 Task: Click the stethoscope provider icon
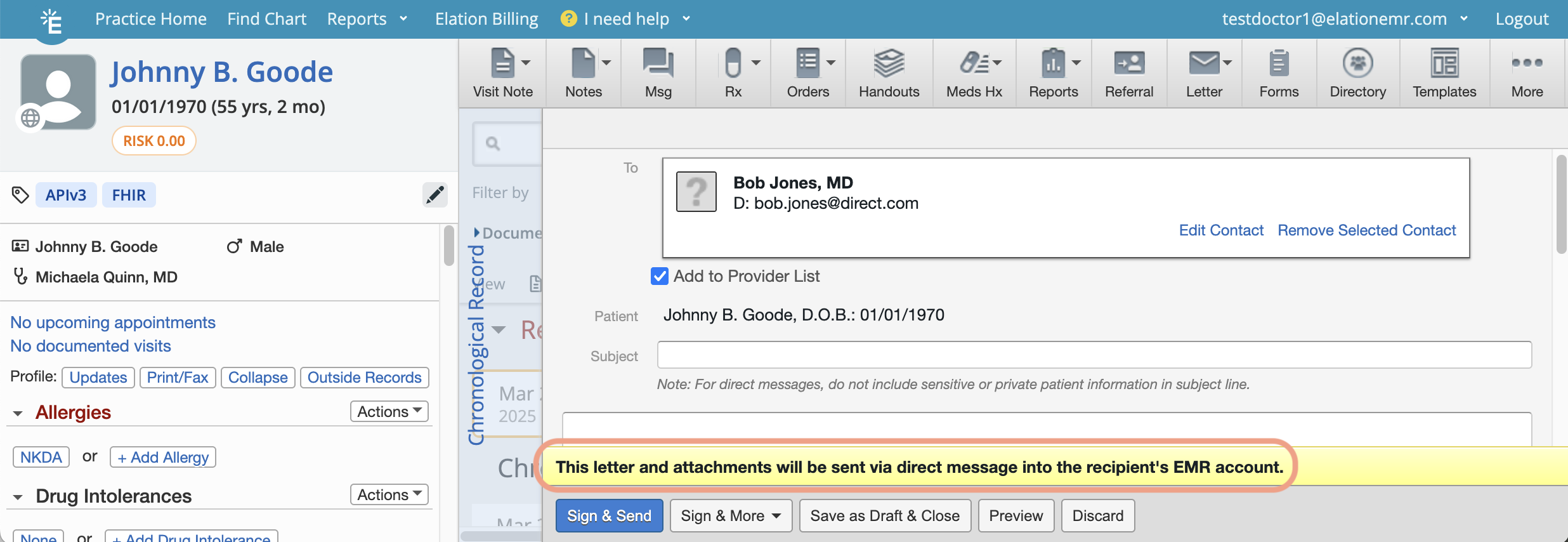tap(20, 277)
